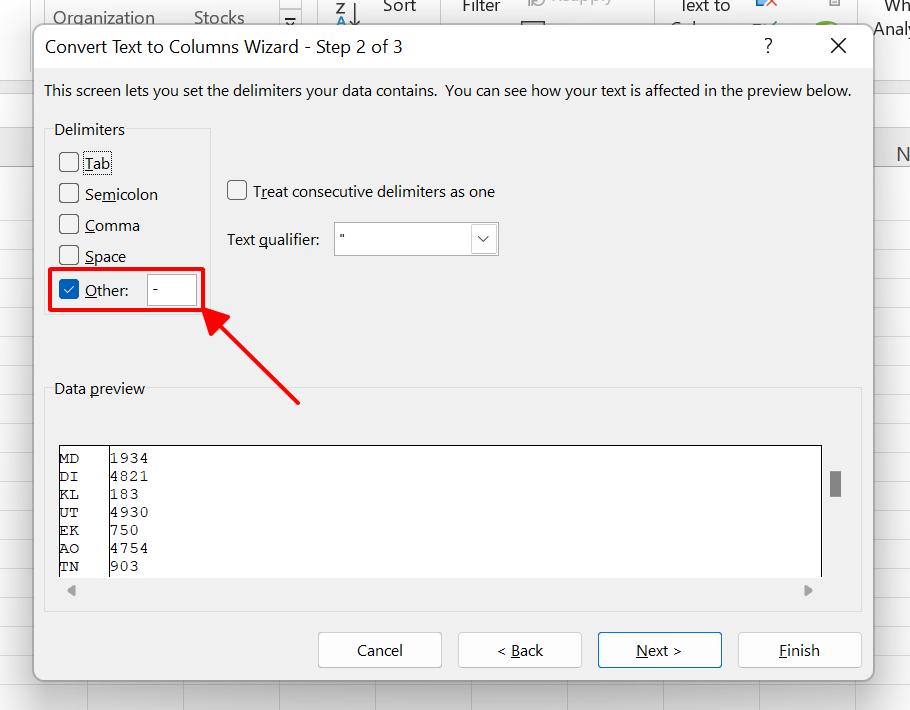Click the Sort button in Excel ribbon
This screenshot has width=910, height=710.
click(x=399, y=7)
